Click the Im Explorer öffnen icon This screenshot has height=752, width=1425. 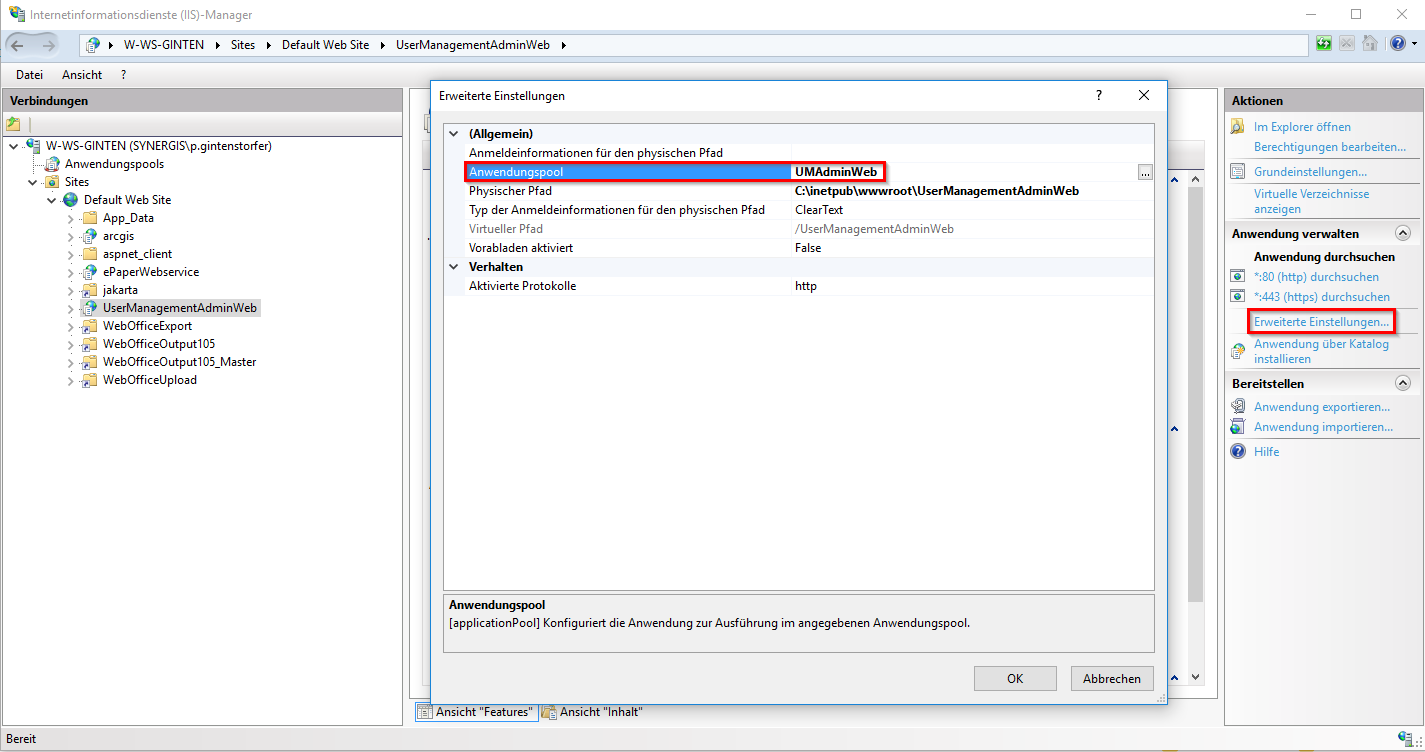[x=1237, y=126]
